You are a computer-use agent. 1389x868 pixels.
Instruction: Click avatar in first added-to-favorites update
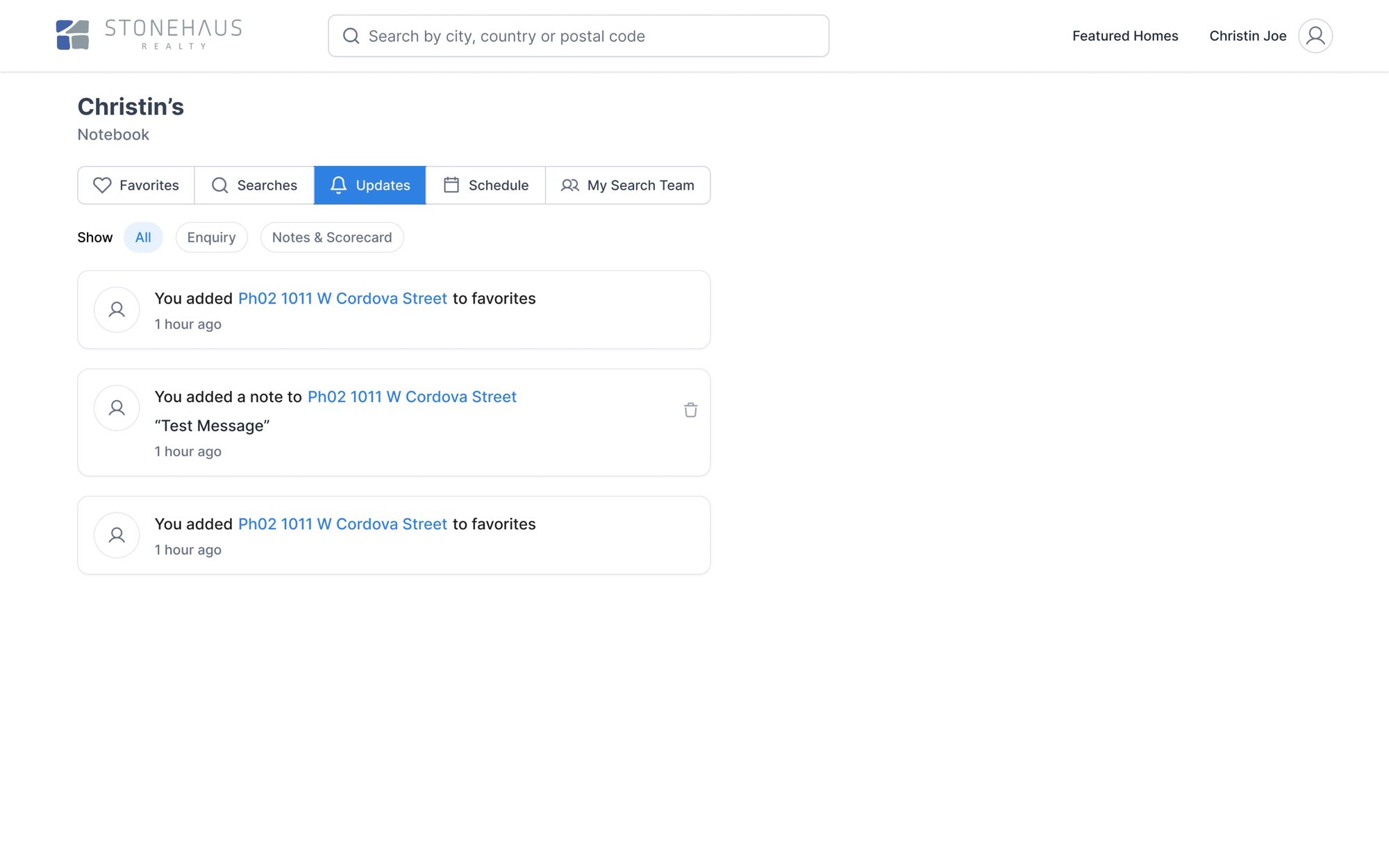117,310
